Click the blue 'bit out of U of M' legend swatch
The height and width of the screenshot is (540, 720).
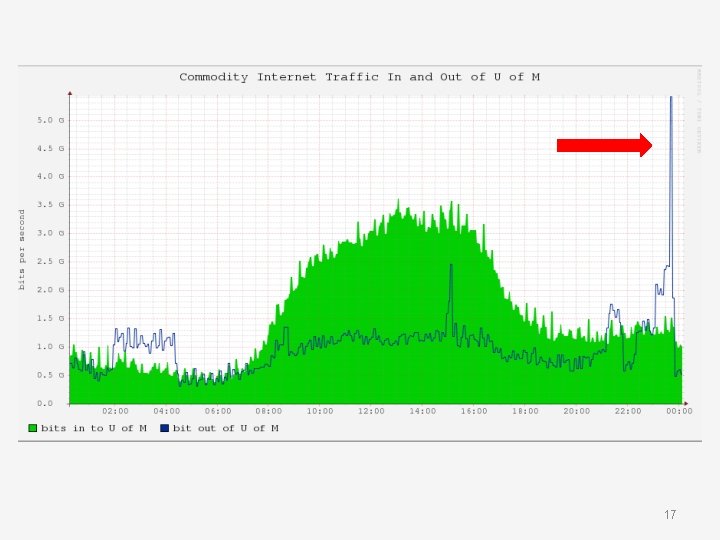point(164,428)
